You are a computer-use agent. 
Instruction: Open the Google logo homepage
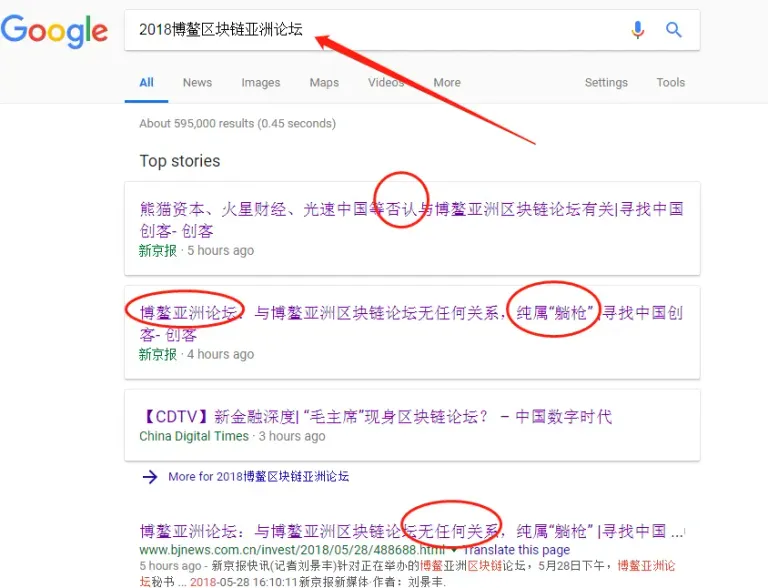click(x=54, y=30)
